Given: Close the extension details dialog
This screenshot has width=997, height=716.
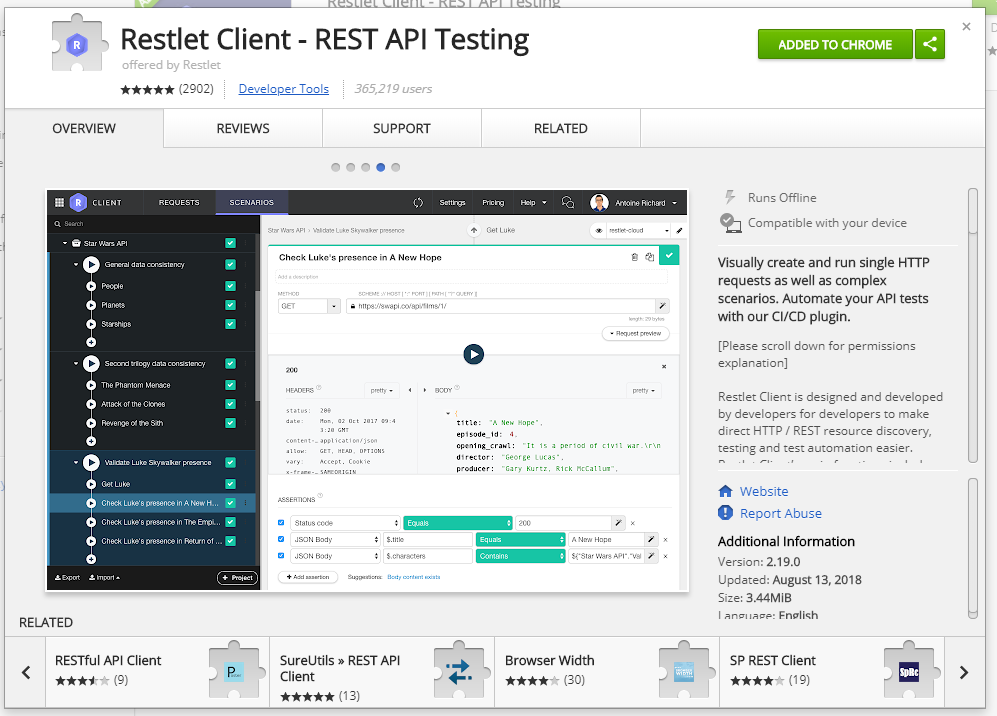Looking at the screenshot, I should 966,27.
